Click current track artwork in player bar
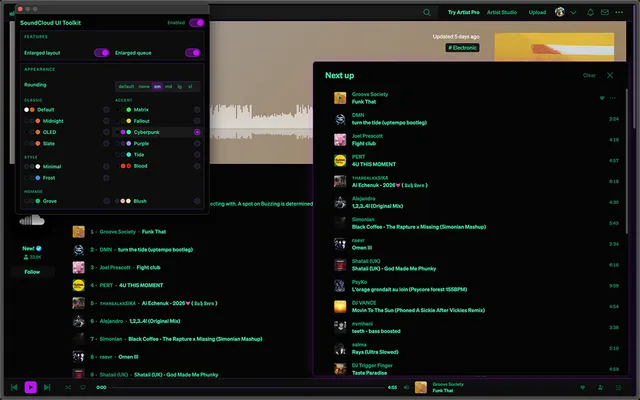The height and width of the screenshot is (400, 640). tap(421, 387)
